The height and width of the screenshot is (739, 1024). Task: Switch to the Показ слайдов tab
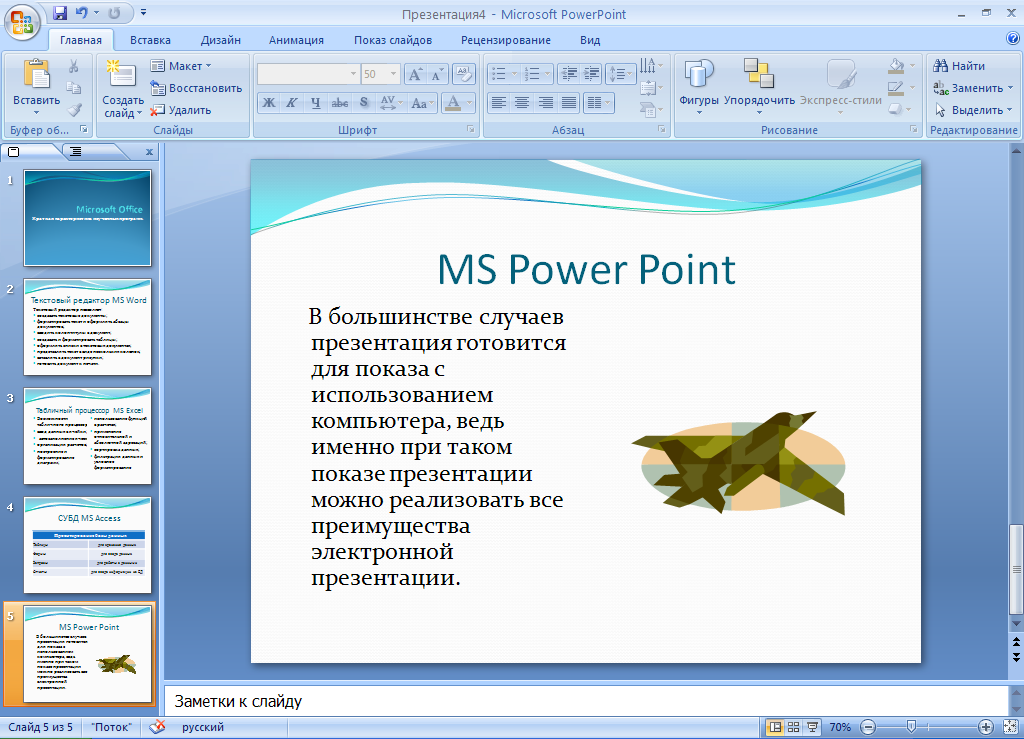pyautogui.click(x=393, y=40)
